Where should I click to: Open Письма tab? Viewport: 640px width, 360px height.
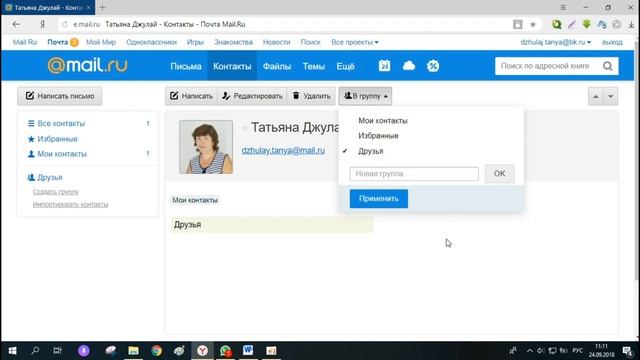(x=186, y=66)
